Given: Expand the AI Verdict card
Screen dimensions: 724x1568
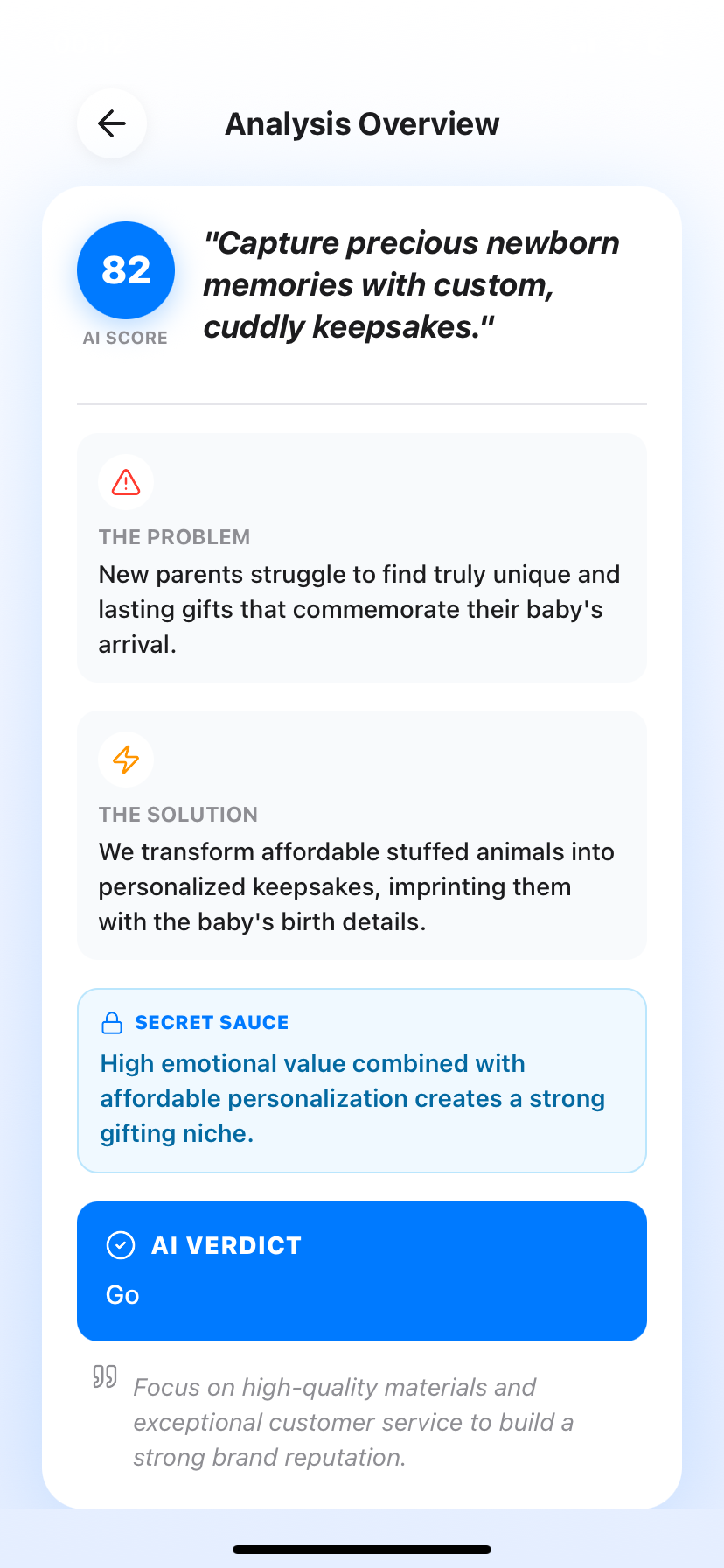Looking at the screenshot, I should tap(361, 1270).
